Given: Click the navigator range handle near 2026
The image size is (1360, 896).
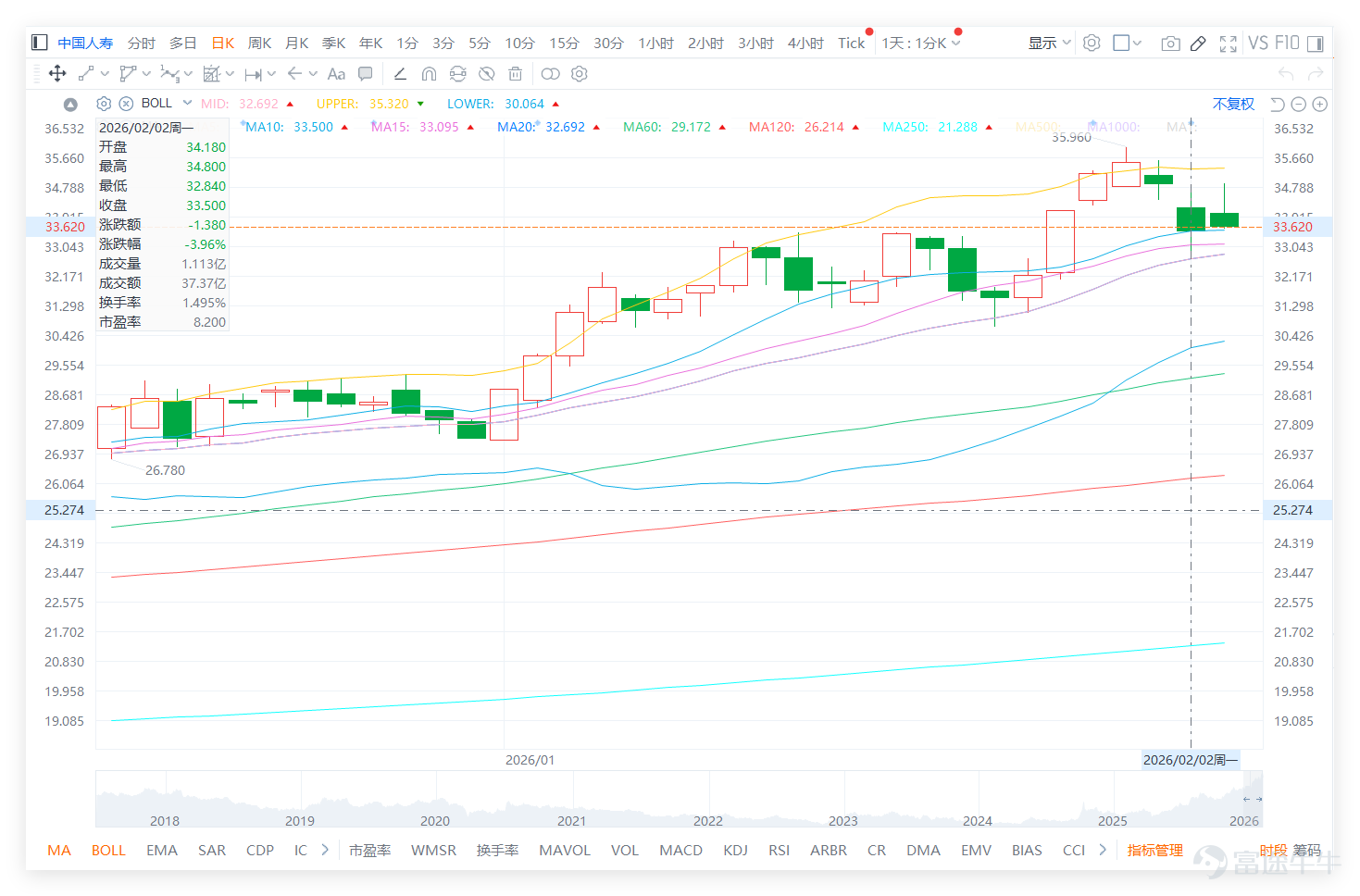Looking at the screenshot, I should [x=1253, y=799].
